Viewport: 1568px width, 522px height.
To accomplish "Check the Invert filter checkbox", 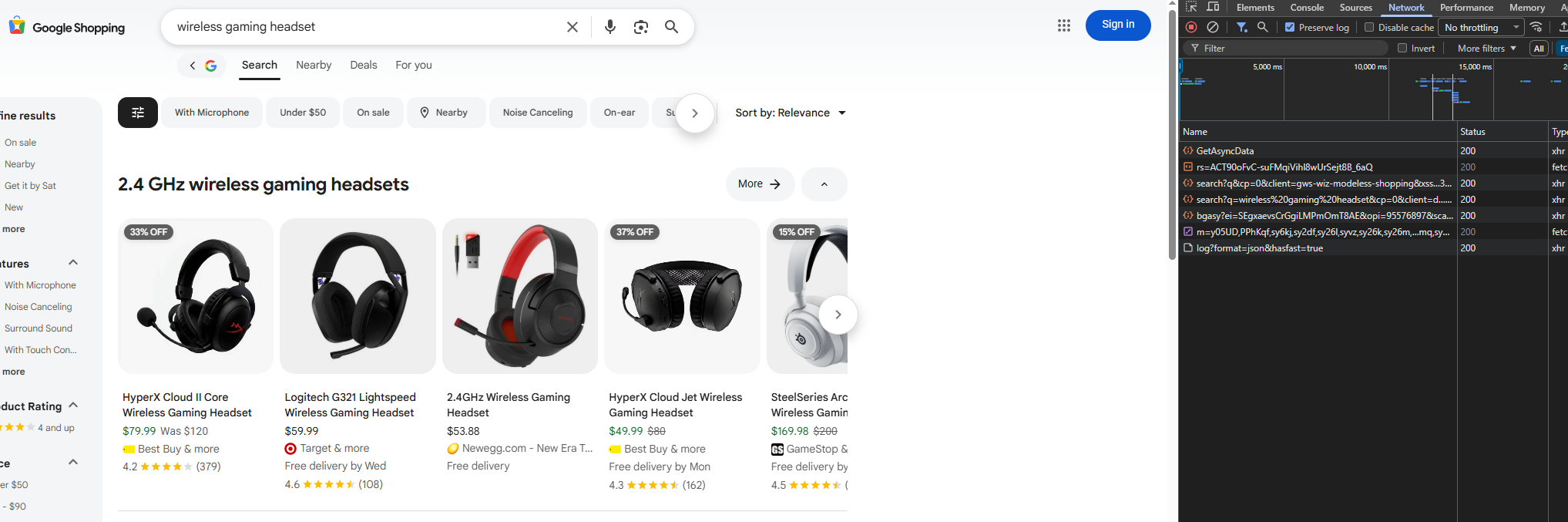I will 1402,48.
